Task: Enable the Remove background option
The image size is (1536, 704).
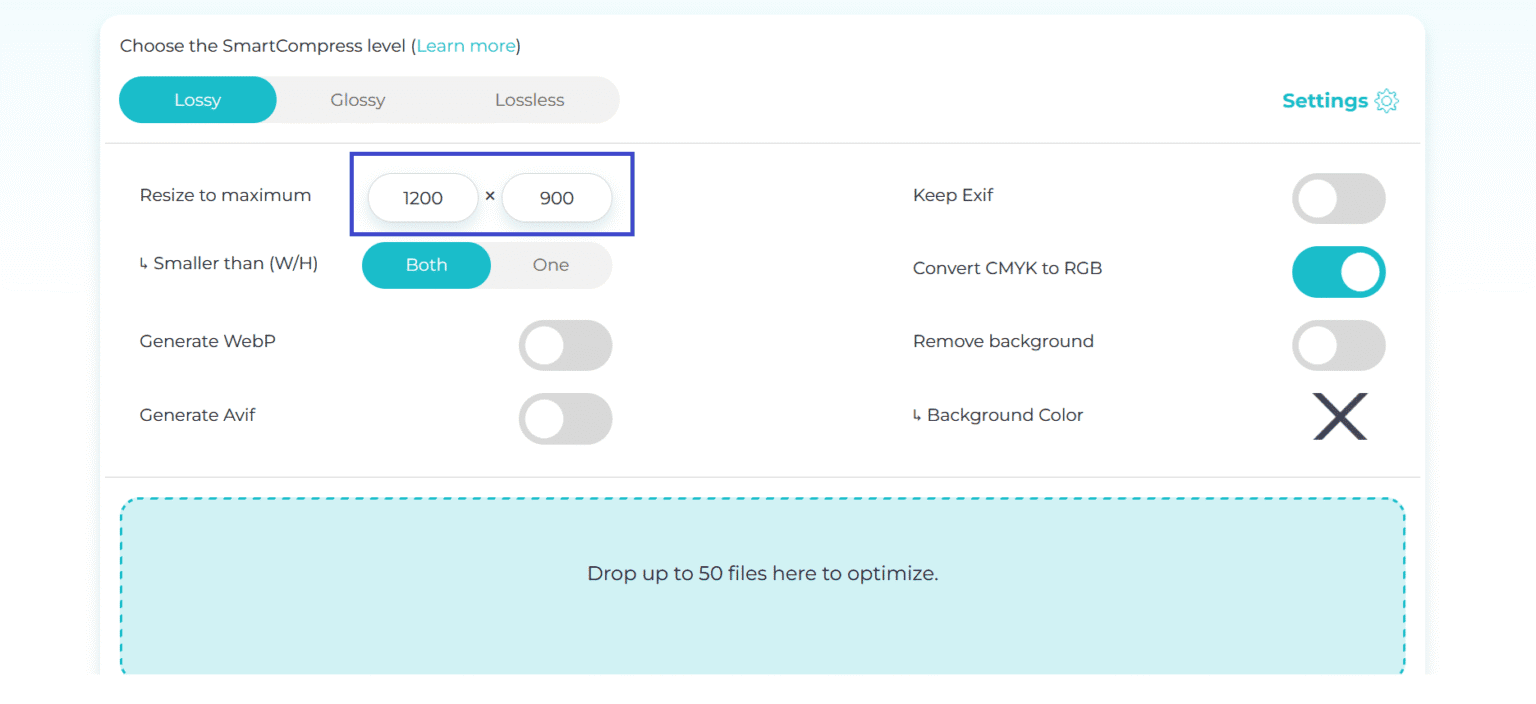Action: click(x=1339, y=345)
